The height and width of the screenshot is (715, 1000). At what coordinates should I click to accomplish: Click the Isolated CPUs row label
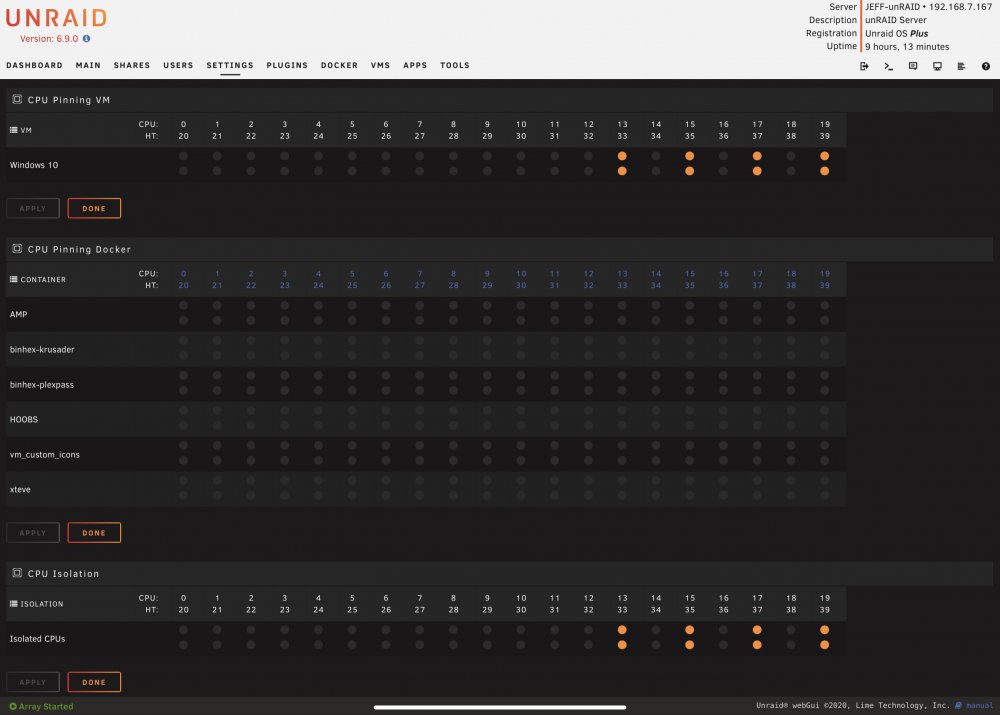click(37, 638)
